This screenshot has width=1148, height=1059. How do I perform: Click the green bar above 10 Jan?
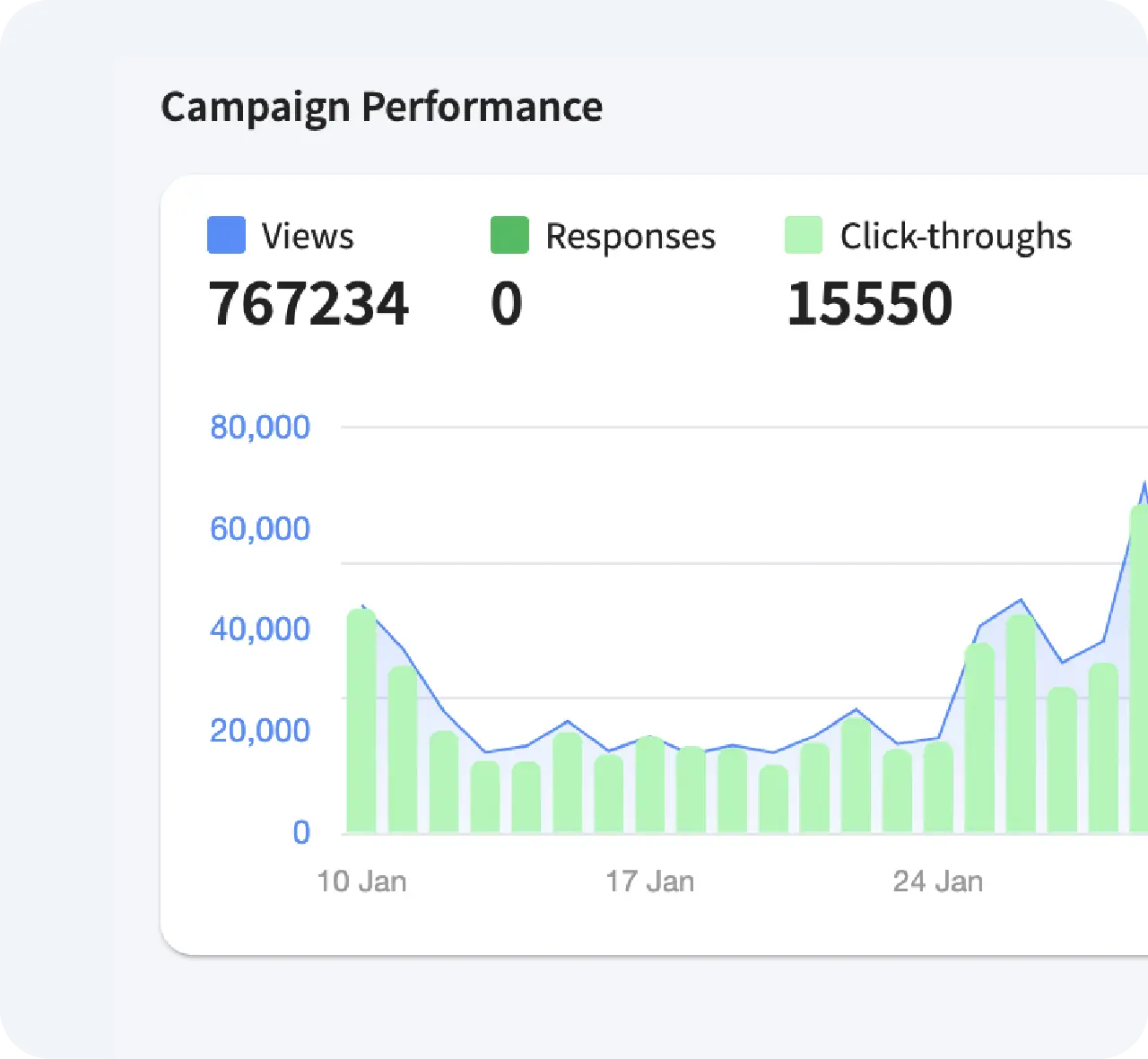coord(361,721)
